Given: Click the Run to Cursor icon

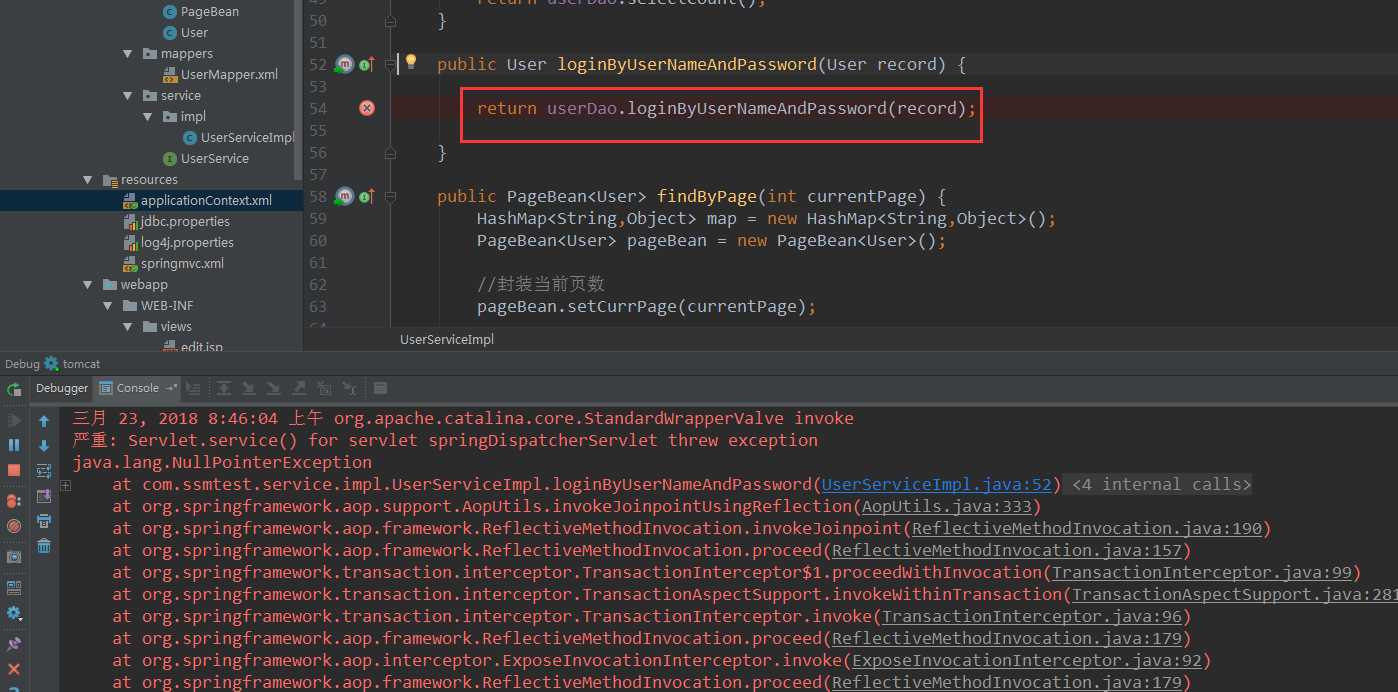Looking at the screenshot, I should 349,388.
